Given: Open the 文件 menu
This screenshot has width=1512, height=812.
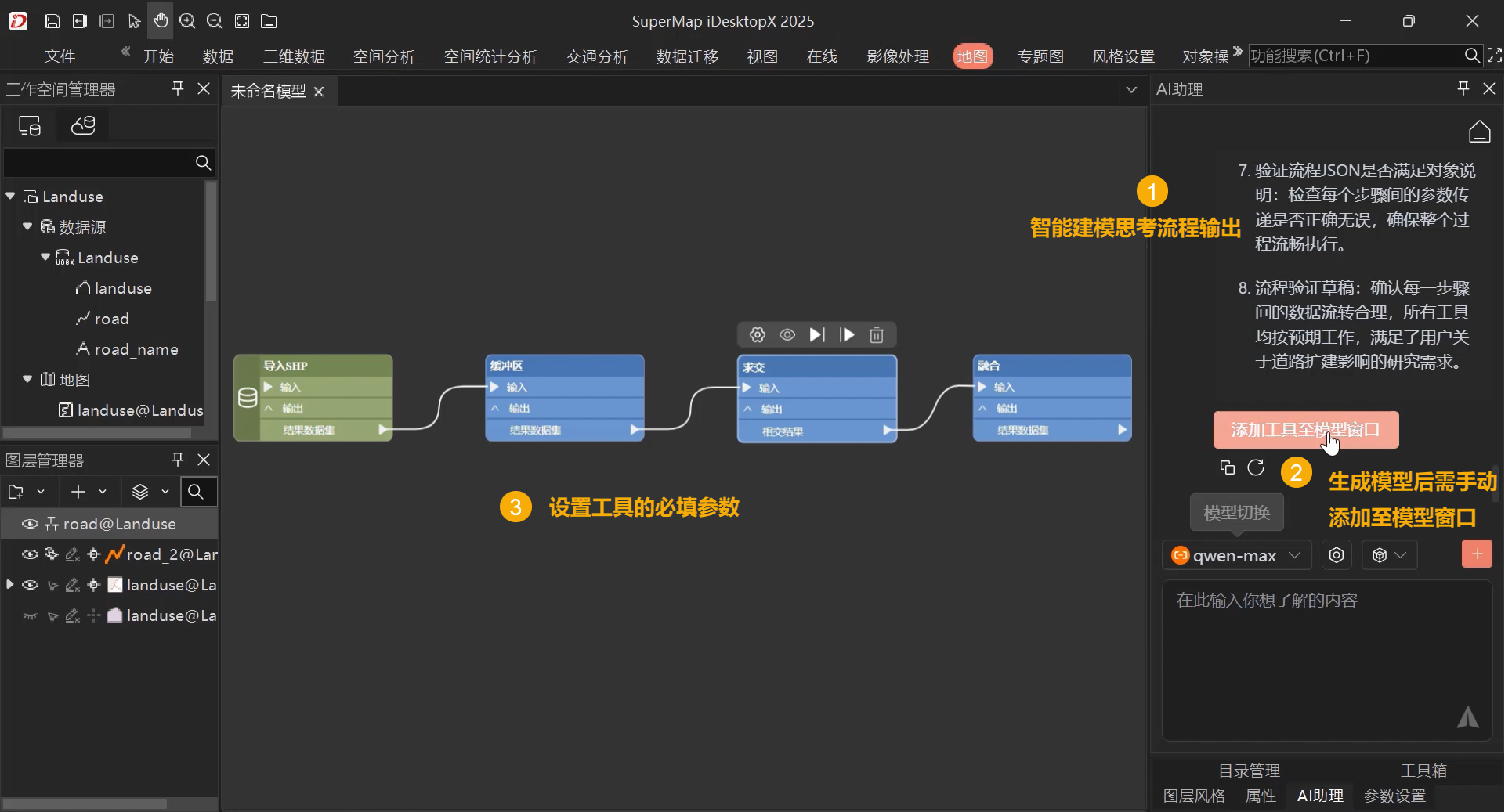Looking at the screenshot, I should coord(60,56).
